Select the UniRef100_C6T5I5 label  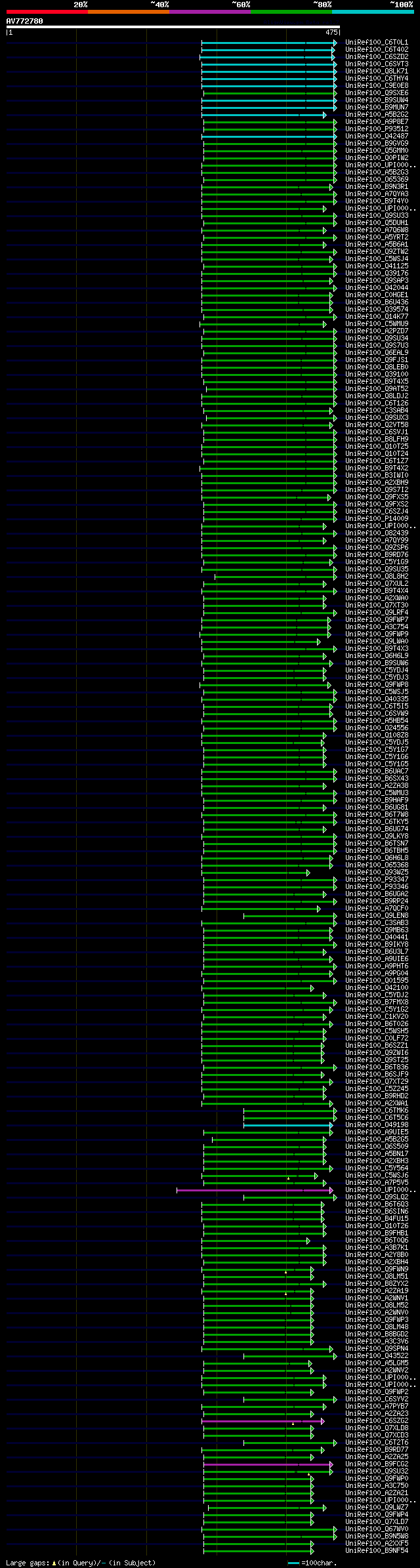click(x=377, y=706)
